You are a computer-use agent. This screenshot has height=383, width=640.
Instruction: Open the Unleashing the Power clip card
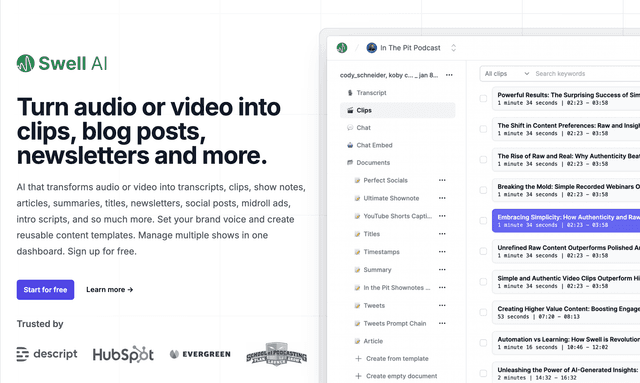click(566, 372)
